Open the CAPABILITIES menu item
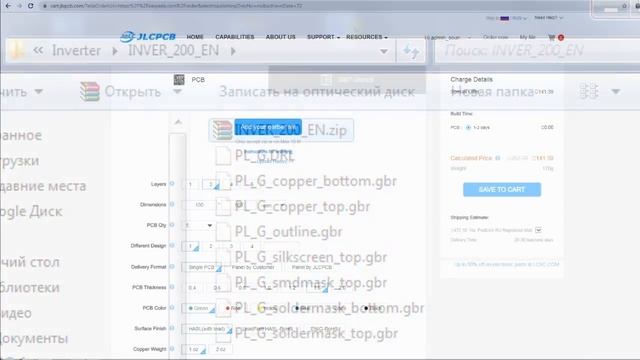640x360 pixels. point(235,37)
